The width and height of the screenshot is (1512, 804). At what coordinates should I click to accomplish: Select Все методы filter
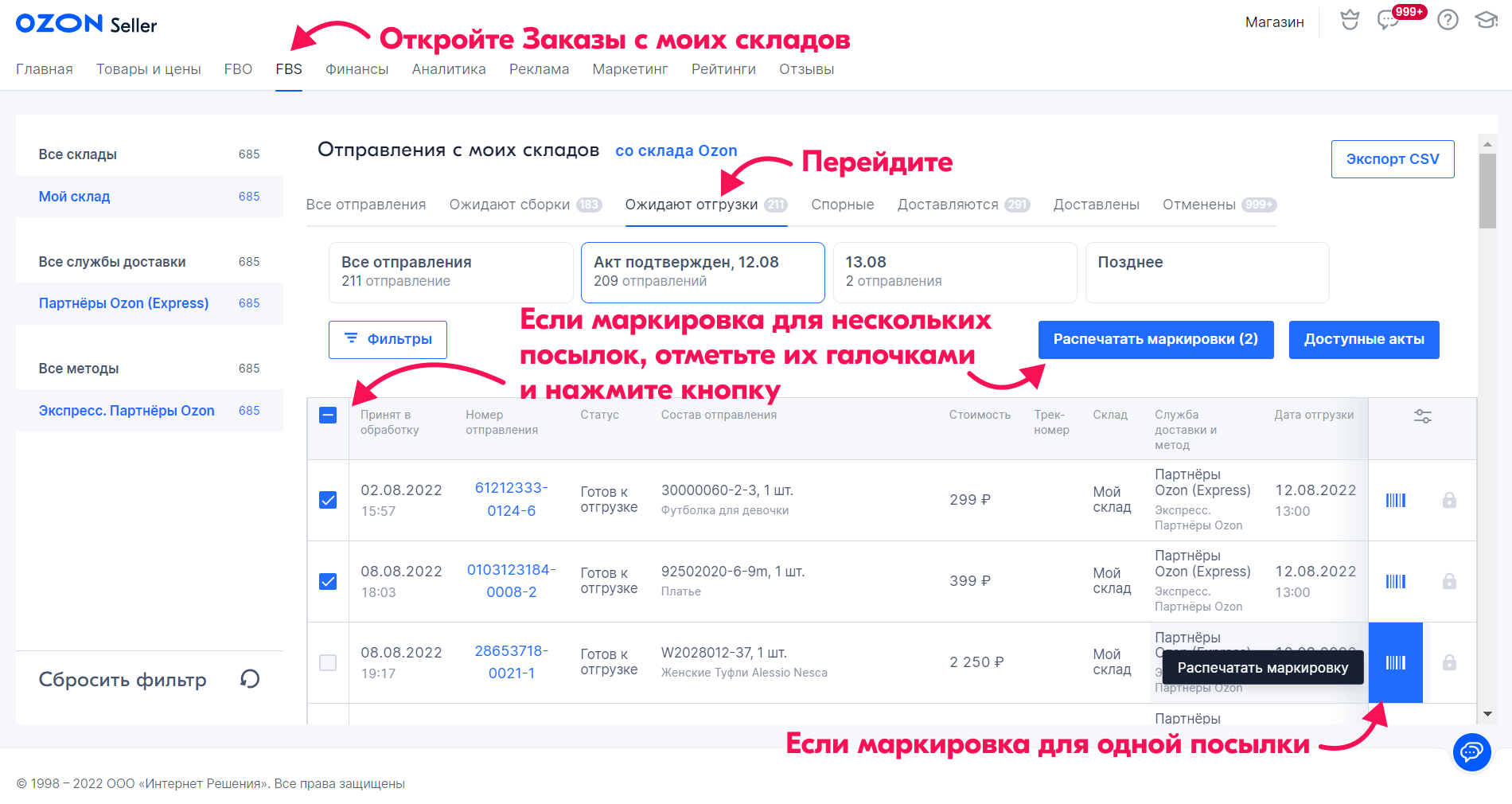click(x=150, y=369)
